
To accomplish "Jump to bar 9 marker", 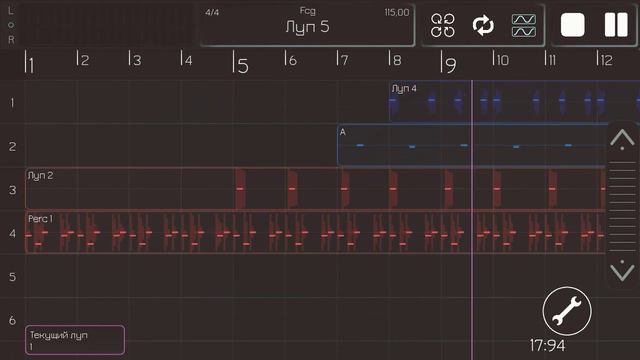I will [449, 62].
